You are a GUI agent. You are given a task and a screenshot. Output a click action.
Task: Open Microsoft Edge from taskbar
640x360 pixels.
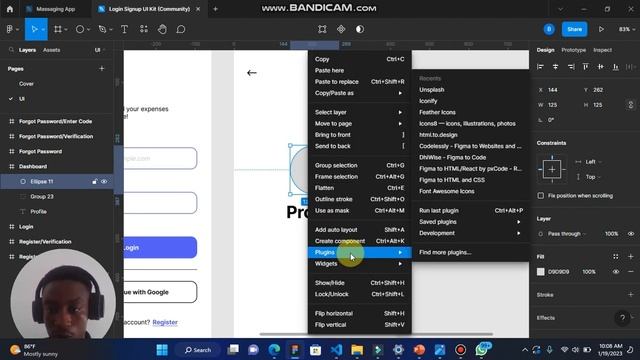point(274,350)
